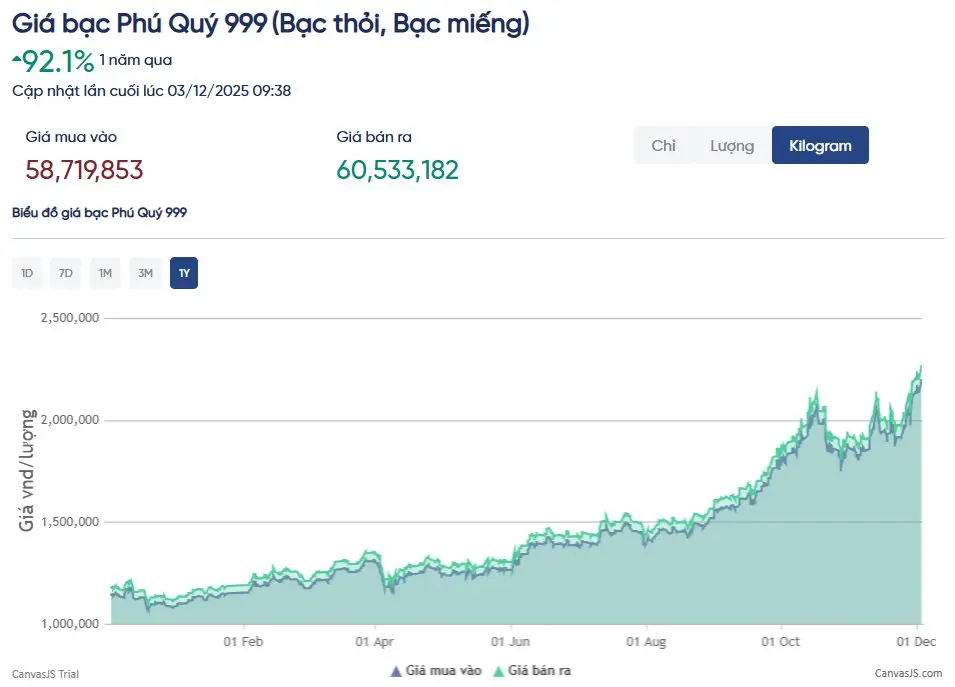
Task: Select the 7D time range
Action: pos(65,272)
